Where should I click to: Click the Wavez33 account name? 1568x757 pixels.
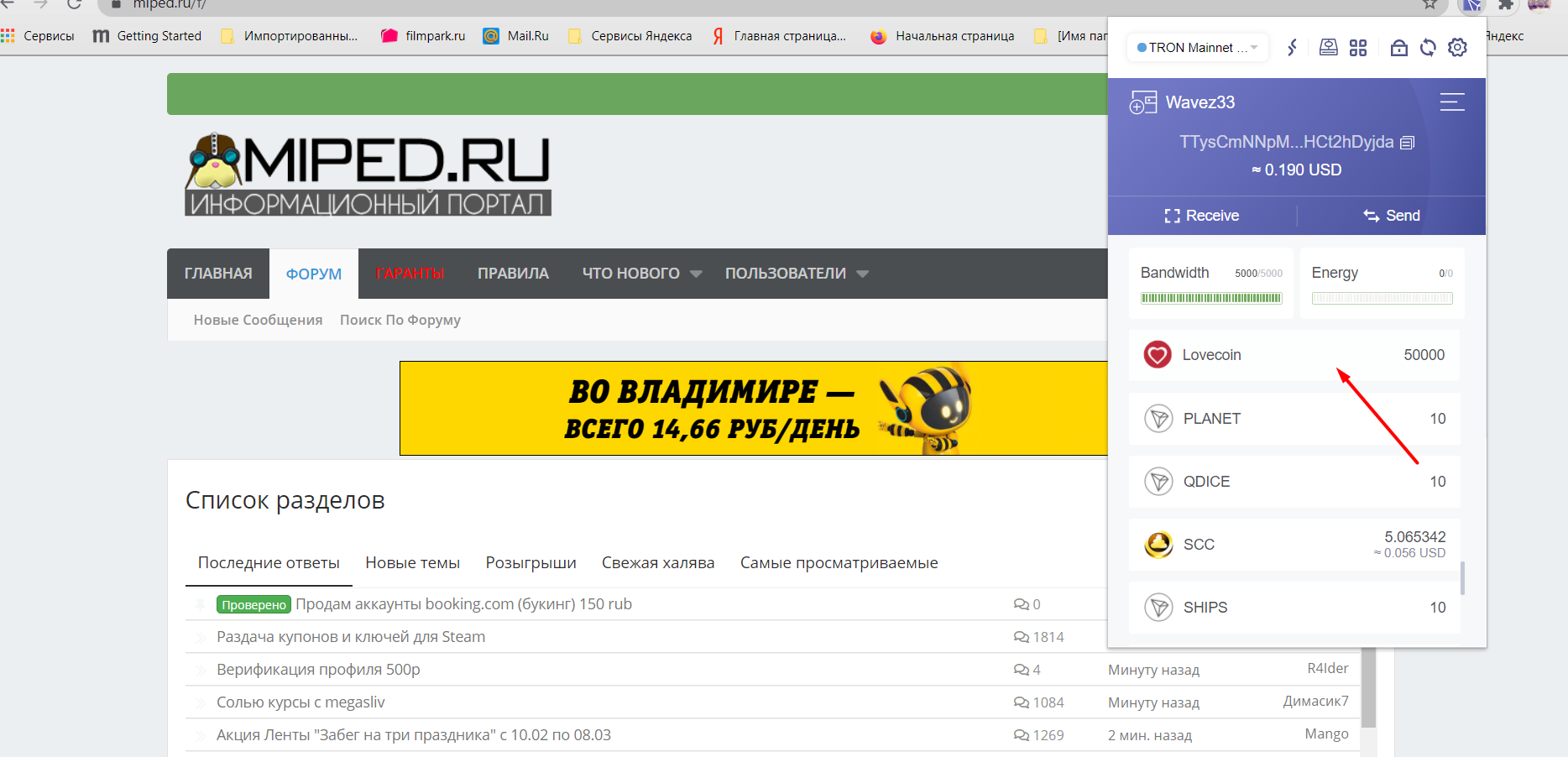pos(1200,102)
